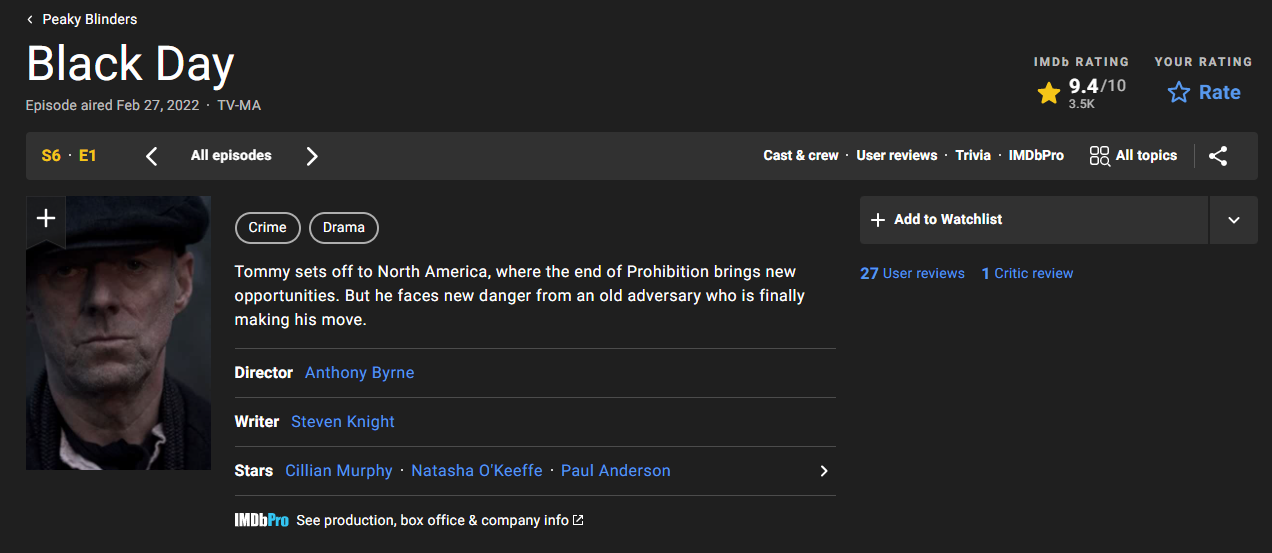1272x553 pixels.
Task: Click the 3.5K vote count
Action: pos(1082,103)
